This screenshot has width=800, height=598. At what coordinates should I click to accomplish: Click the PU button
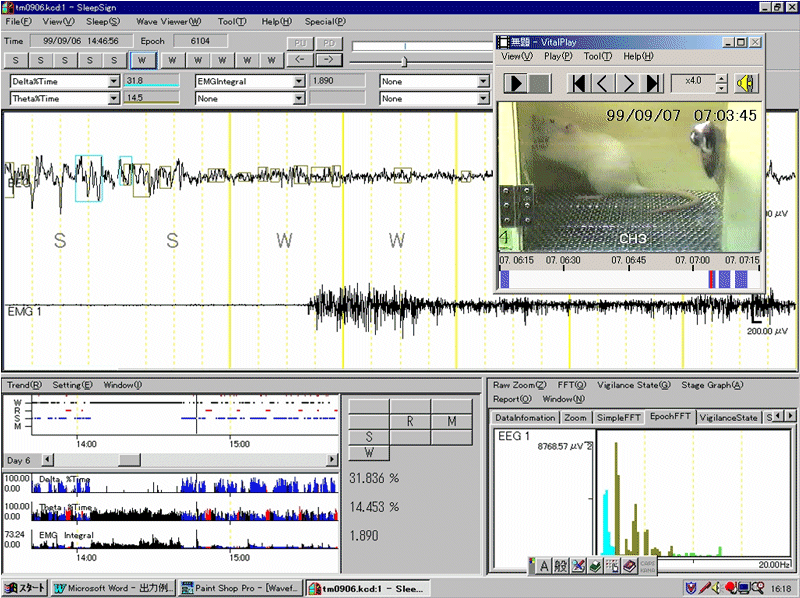(299, 43)
